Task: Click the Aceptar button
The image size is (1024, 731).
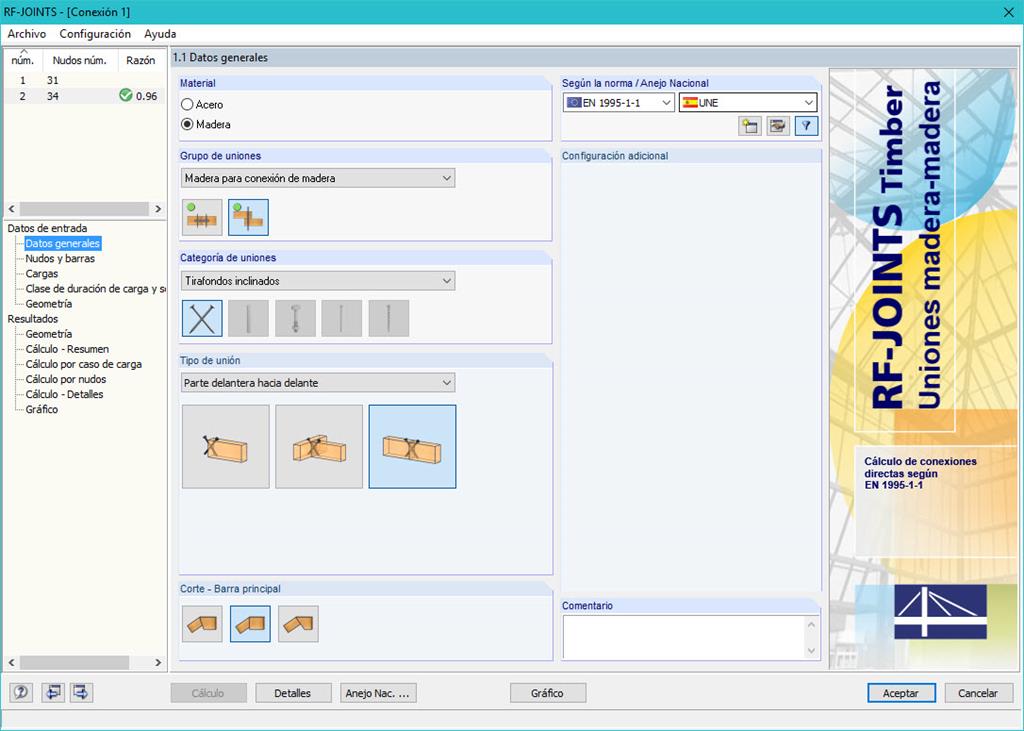Action: 901,693
